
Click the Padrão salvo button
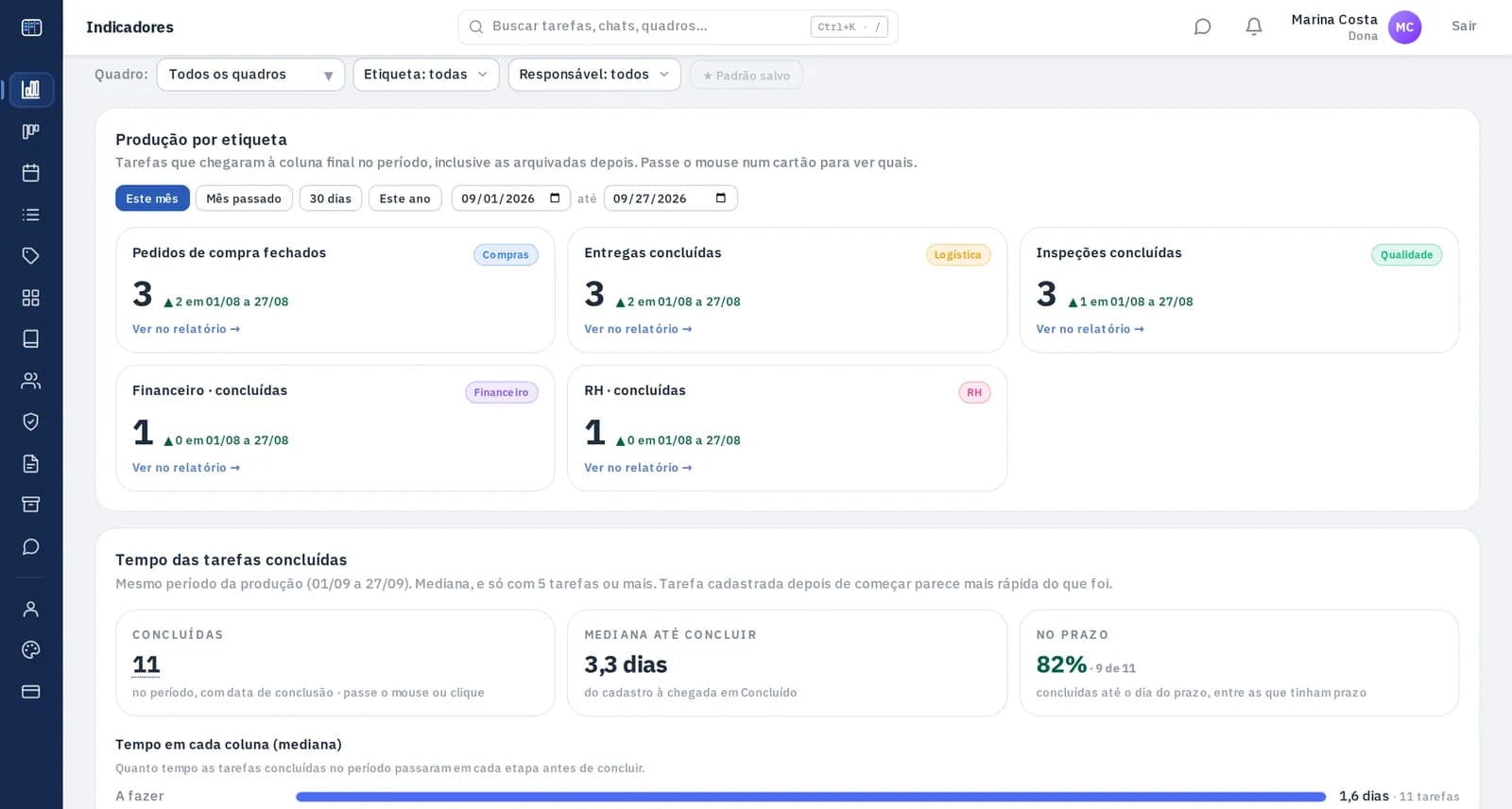coord(747,76)
